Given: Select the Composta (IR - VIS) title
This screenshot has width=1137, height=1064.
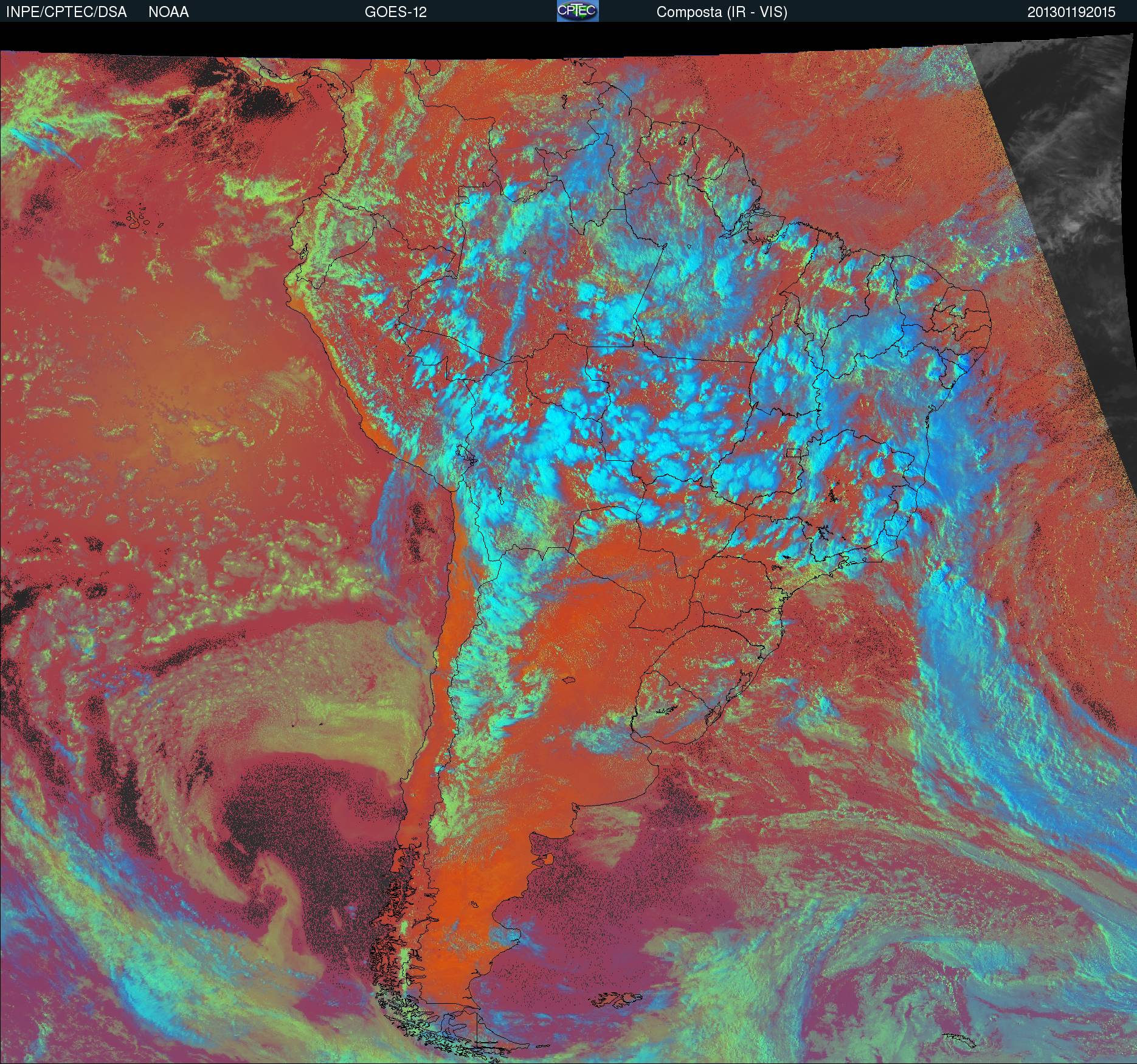Looking at the screenshot, I should pos(722,12).
